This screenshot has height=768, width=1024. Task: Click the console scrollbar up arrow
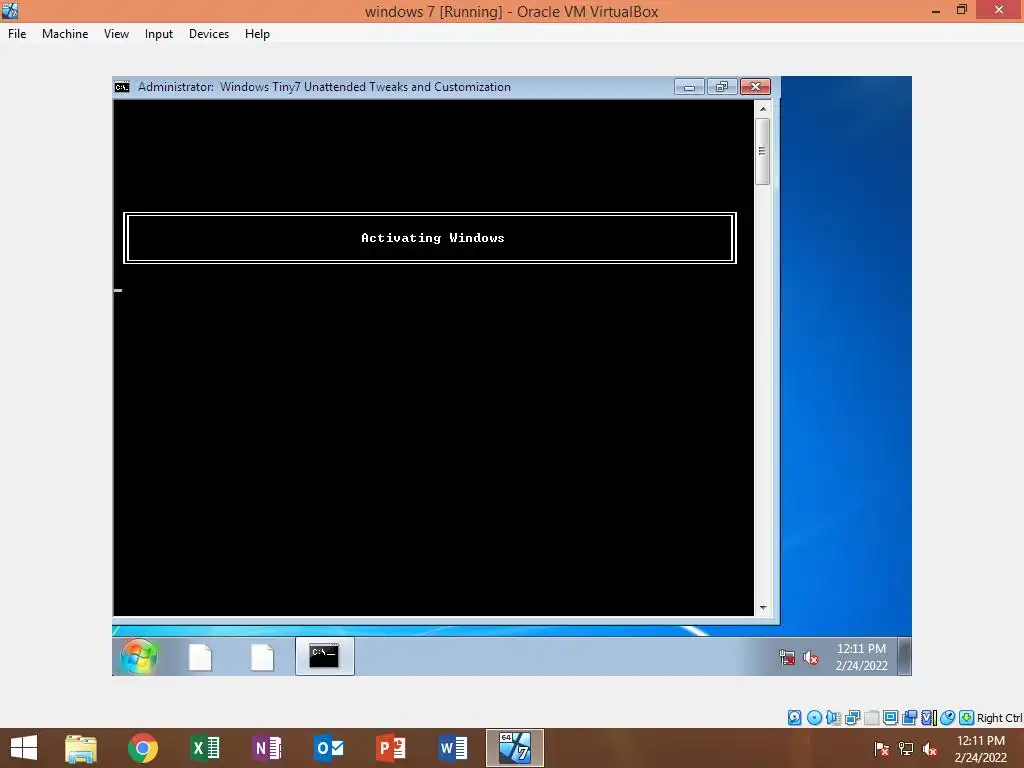pos(763,108)
